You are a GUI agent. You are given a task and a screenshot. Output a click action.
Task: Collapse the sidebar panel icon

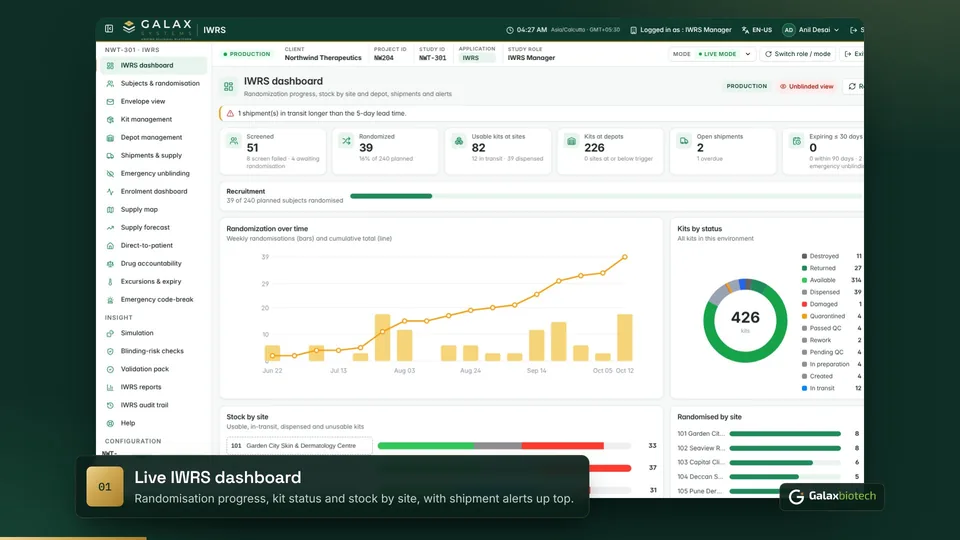point(109,29)
